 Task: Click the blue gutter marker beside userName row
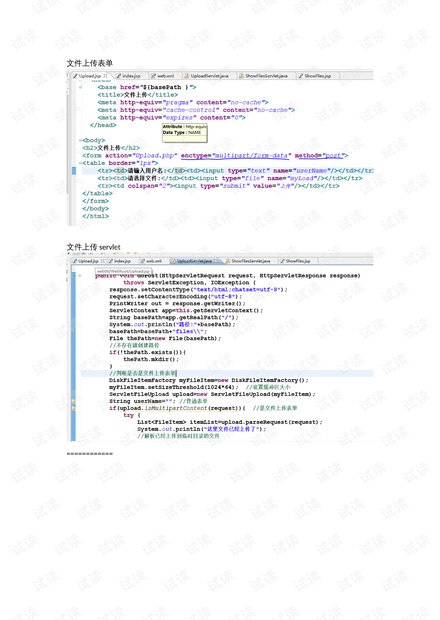click(74, 171)
